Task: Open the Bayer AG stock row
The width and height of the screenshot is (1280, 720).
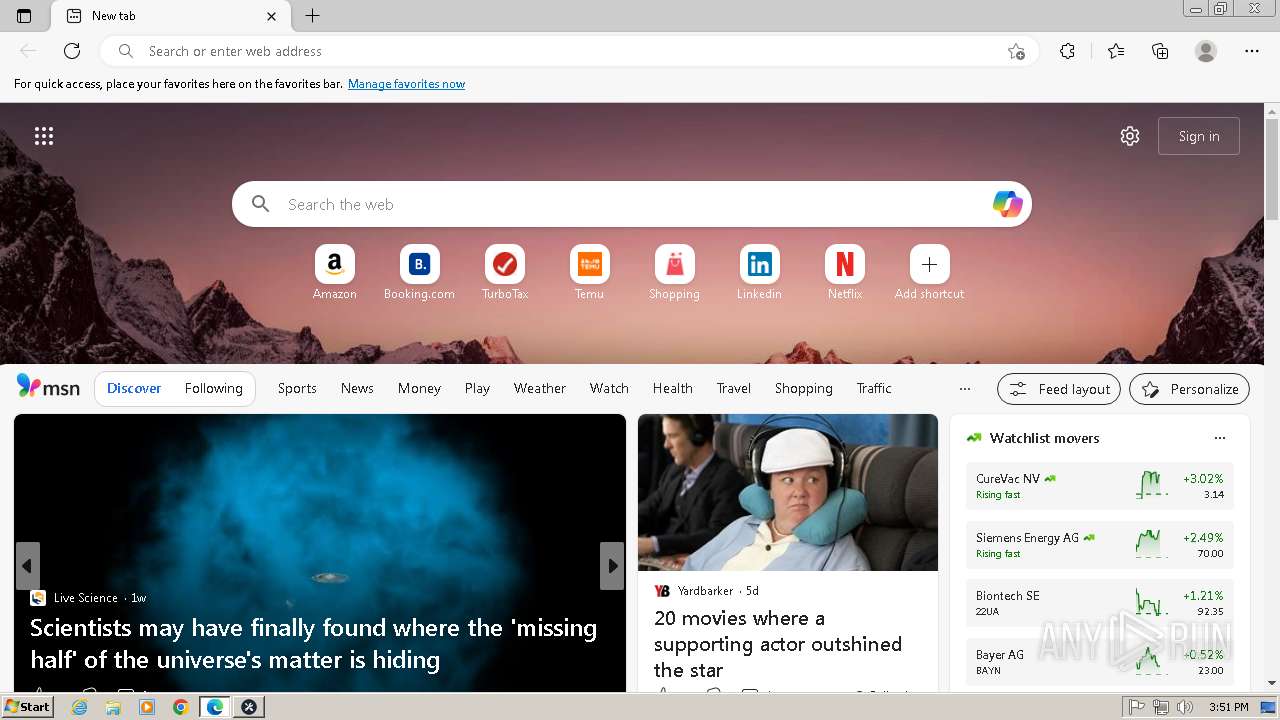Action: click(x=1100, y=662)
